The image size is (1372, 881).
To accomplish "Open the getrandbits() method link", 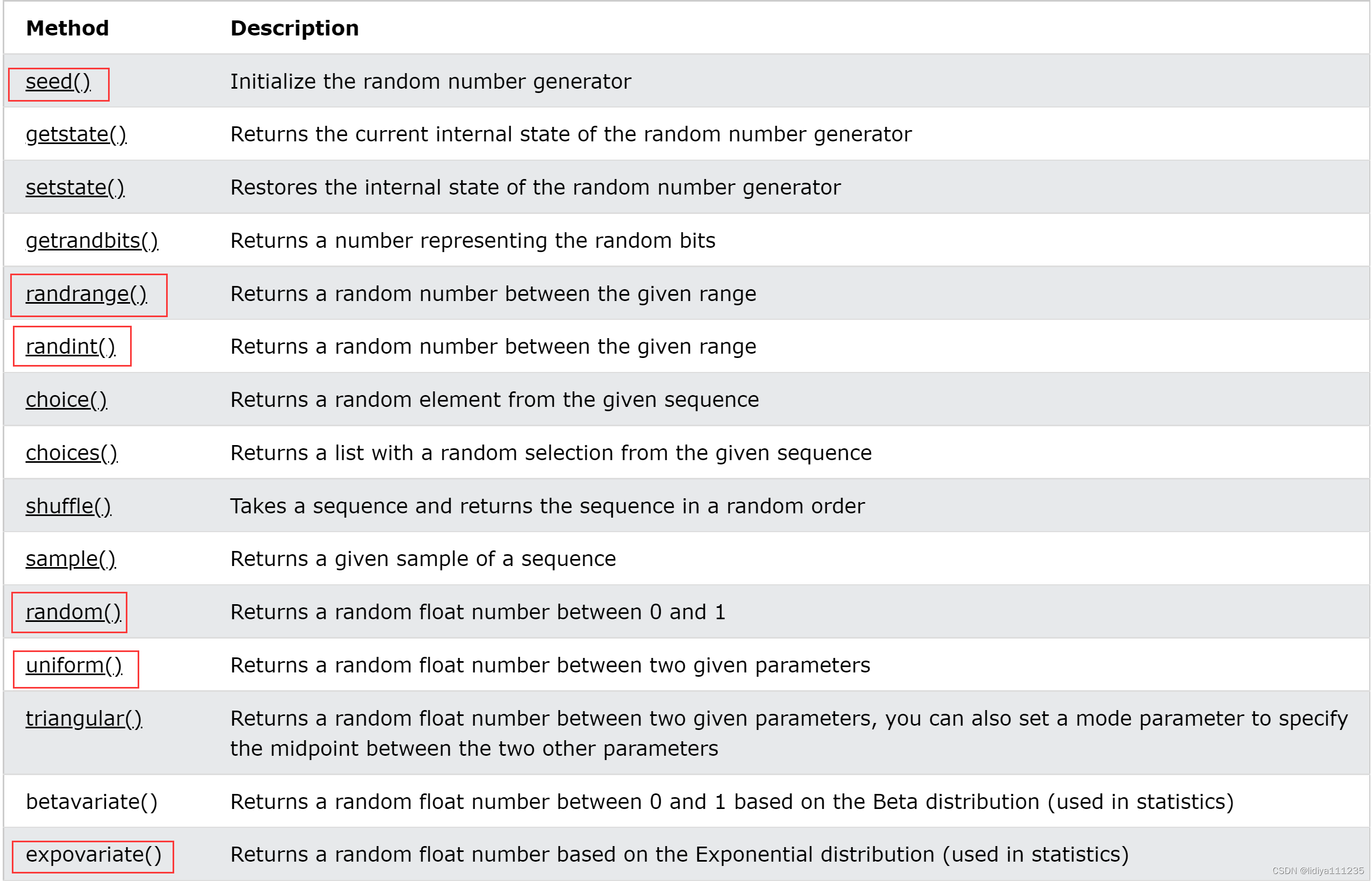I will point(91,241).
